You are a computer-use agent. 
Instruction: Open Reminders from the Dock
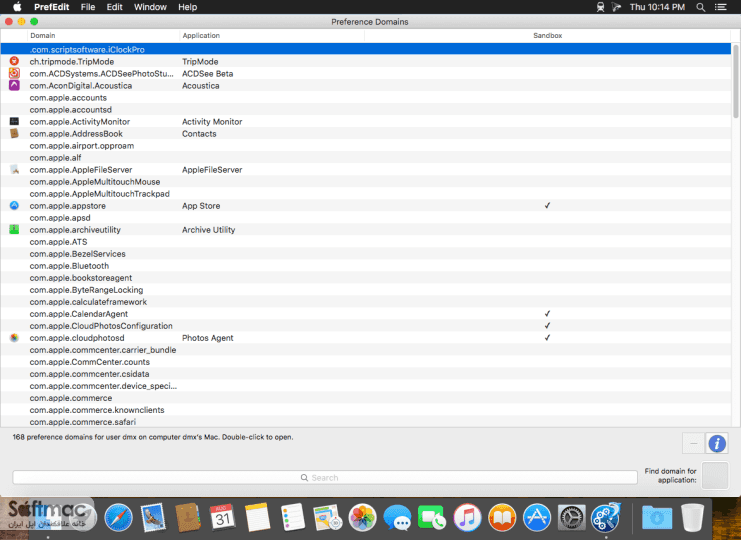tap(293, 517)
